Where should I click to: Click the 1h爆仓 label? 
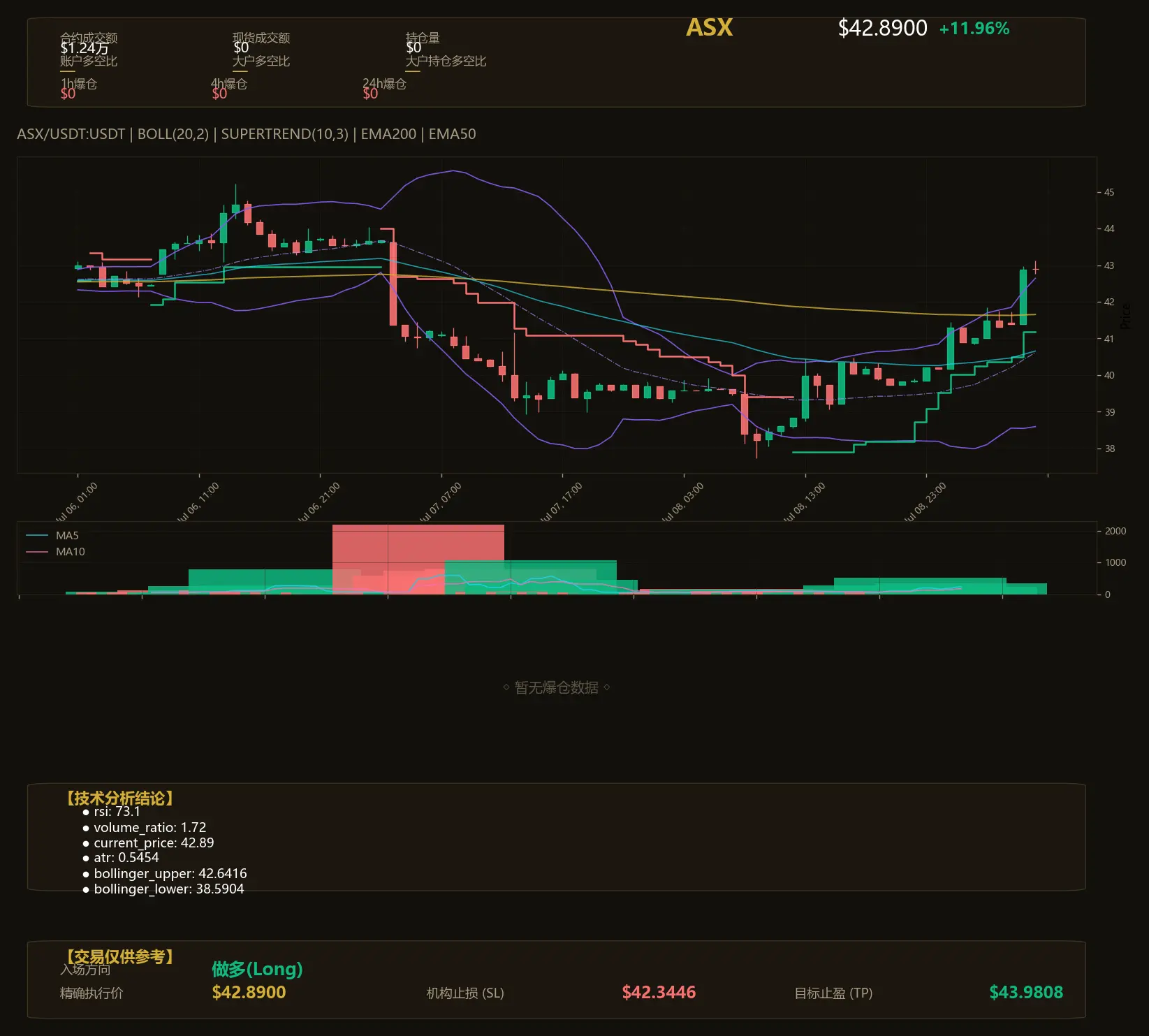79,84
